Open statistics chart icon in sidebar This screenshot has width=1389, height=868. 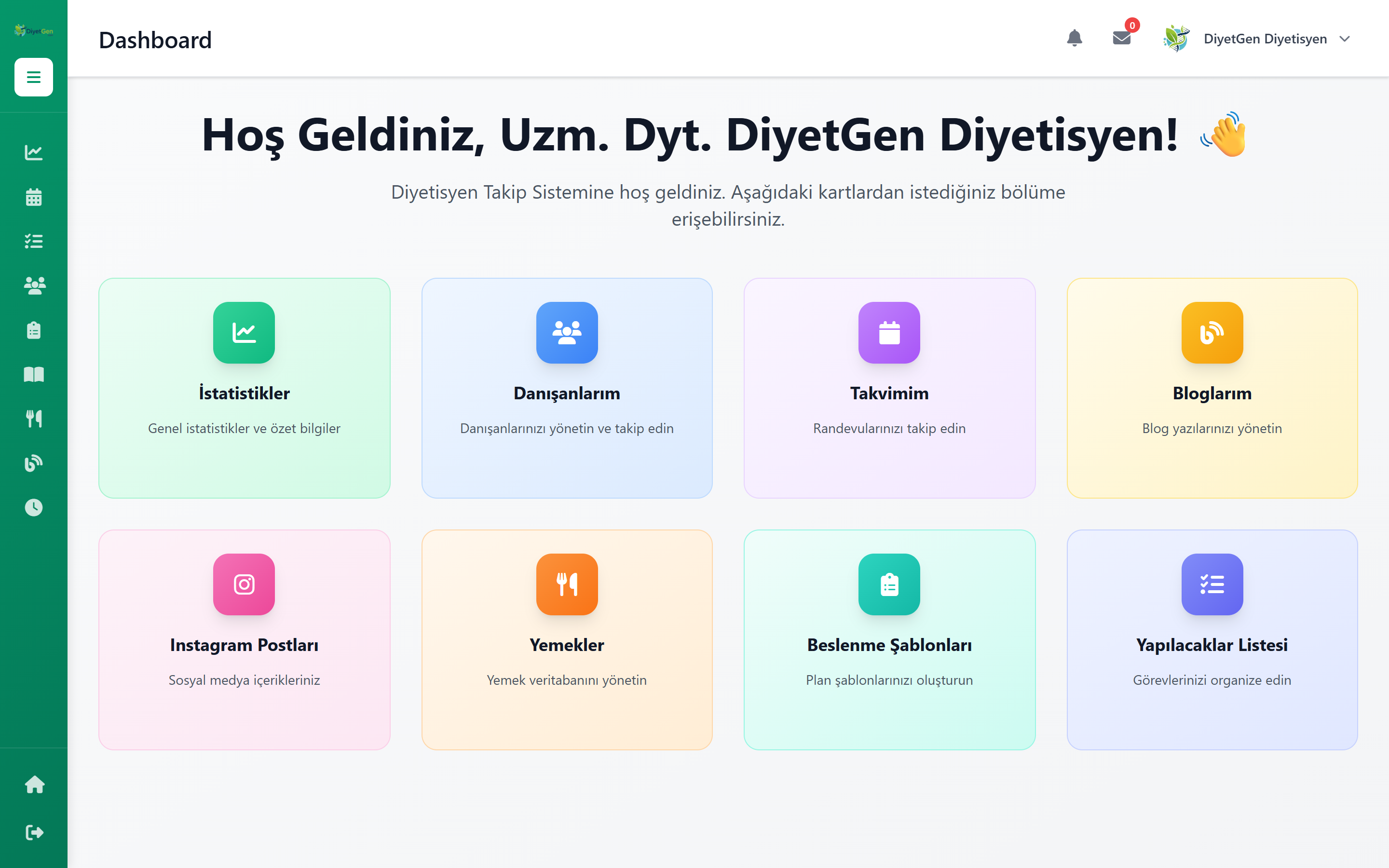[x=33, y=152]
